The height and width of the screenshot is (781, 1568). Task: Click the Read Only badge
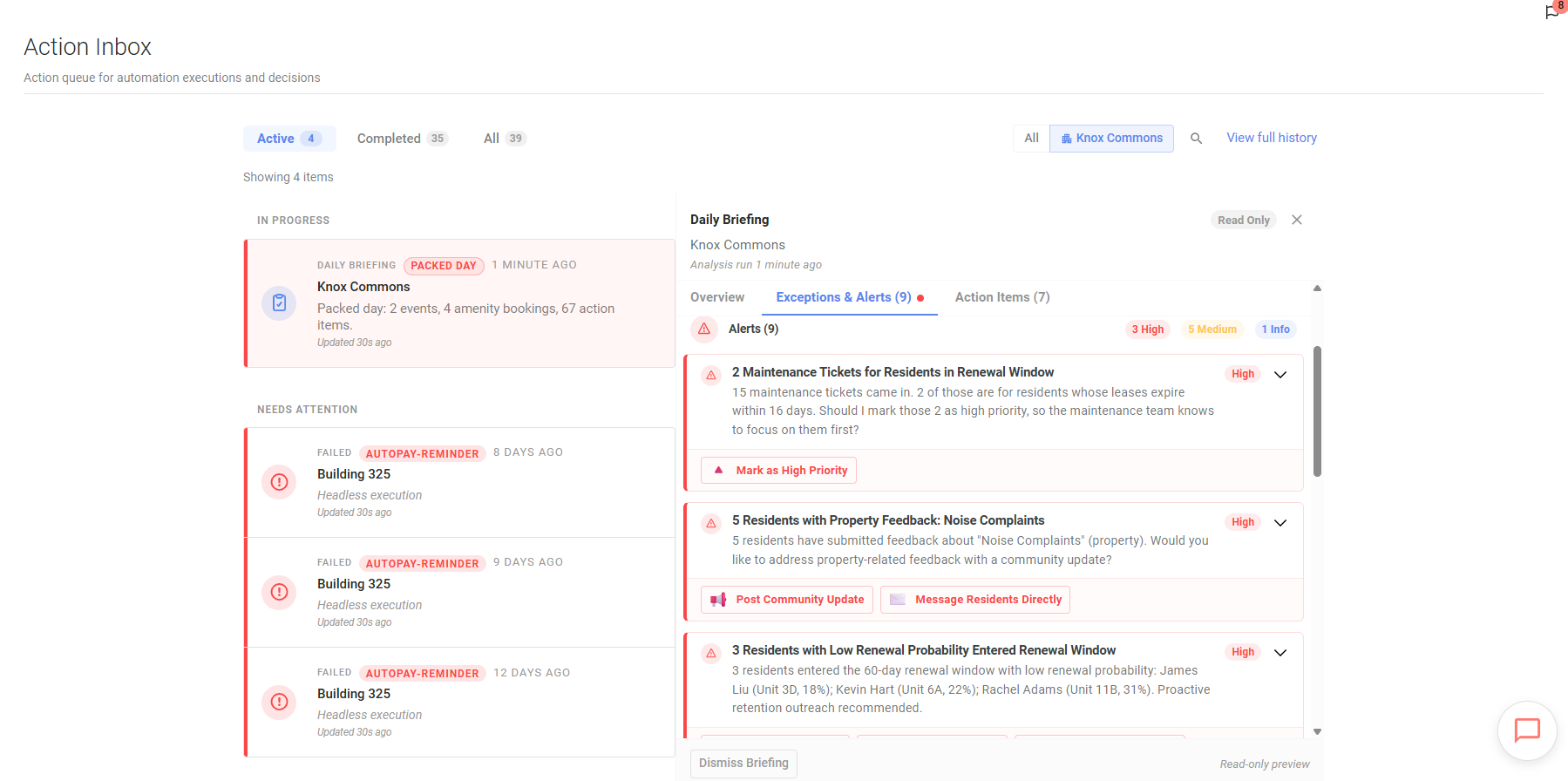pyautogui.click(x=1243, y=221)
